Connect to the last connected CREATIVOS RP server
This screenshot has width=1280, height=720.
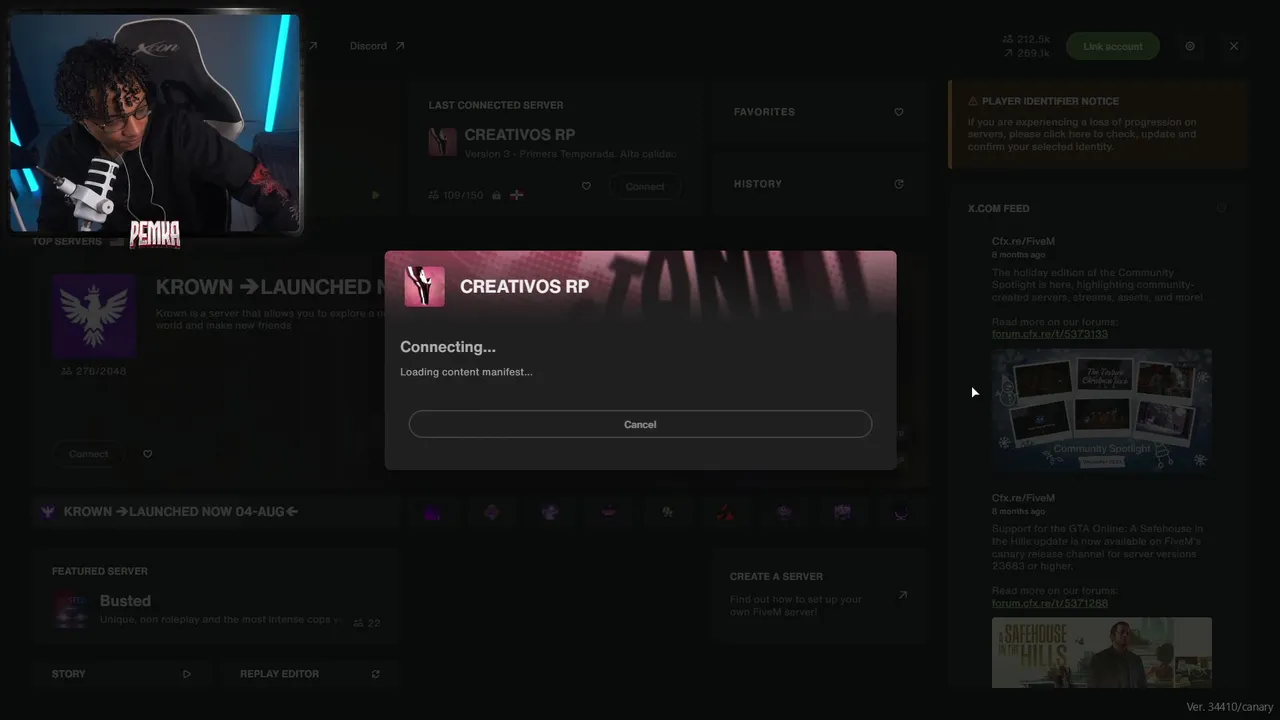pyautogui.click(x=645, y=186)
